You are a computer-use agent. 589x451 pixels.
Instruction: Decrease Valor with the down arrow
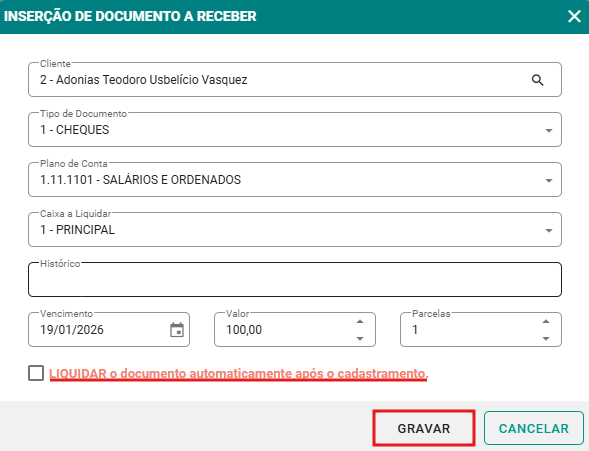click(x=360, y=338)
